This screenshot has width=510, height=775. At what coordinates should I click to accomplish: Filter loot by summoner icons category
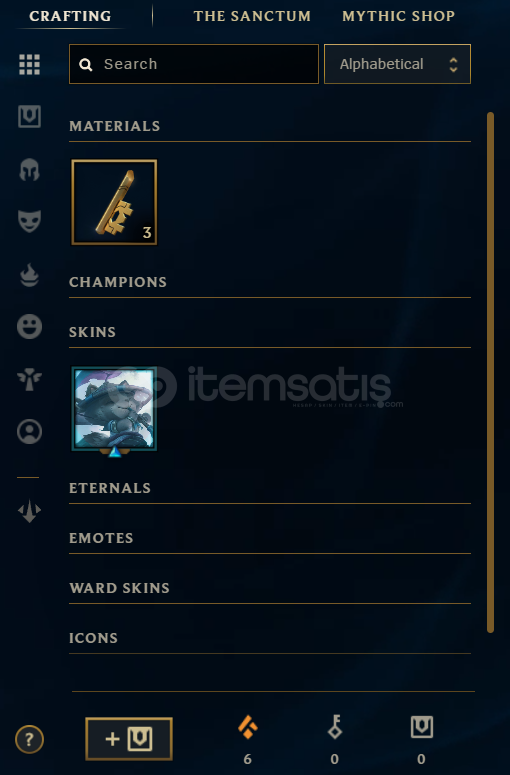click(x=29, y=431)
